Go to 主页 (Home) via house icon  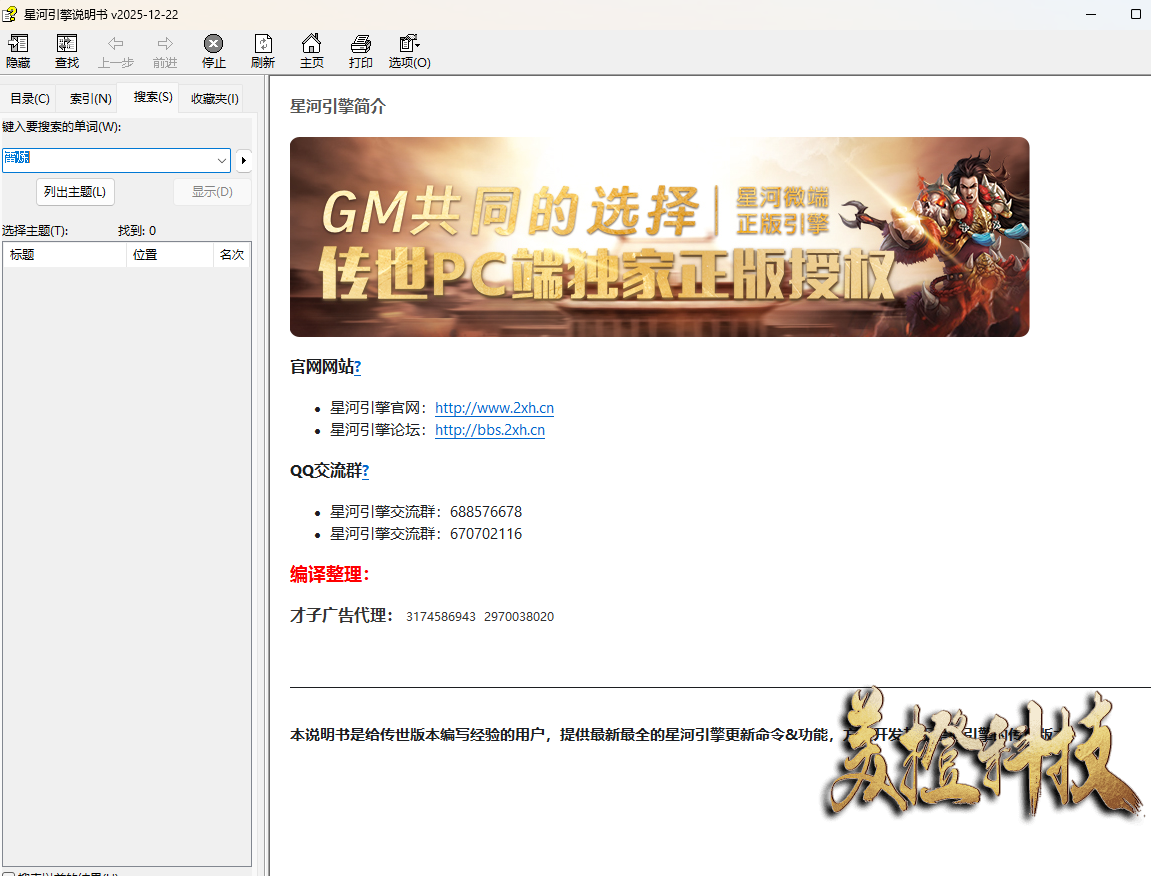point(312,45)
